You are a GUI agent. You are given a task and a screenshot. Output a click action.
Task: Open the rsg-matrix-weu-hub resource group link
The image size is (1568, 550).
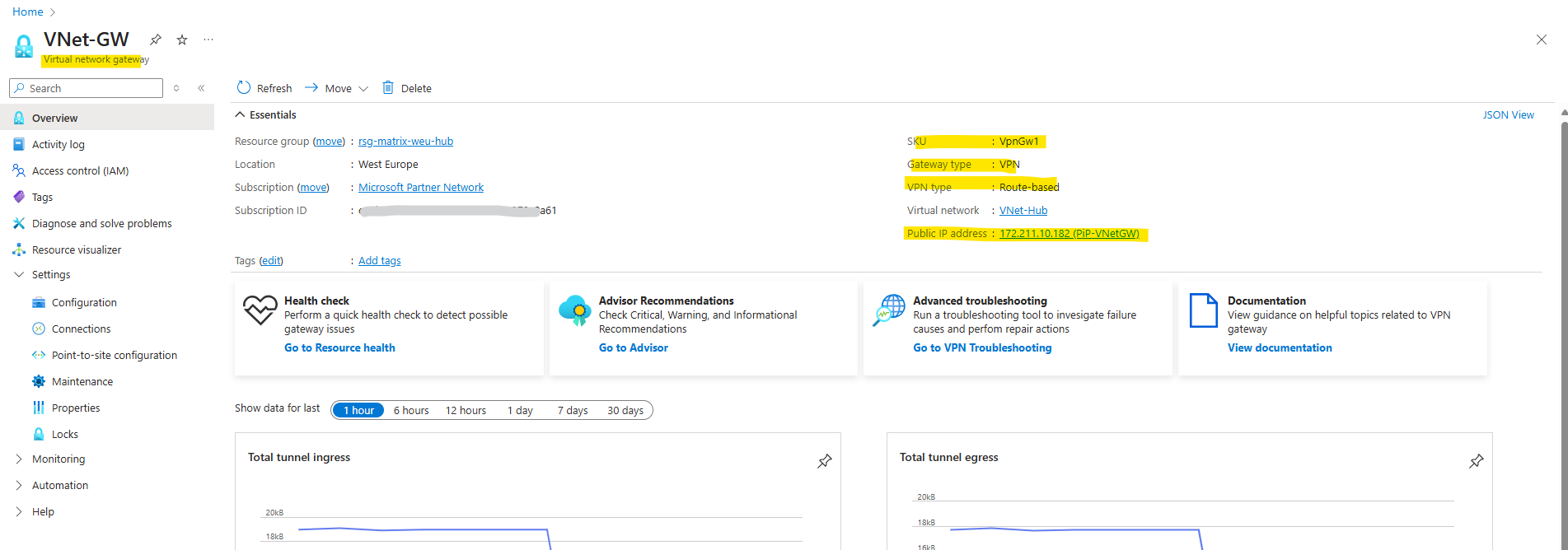(405, 141)
